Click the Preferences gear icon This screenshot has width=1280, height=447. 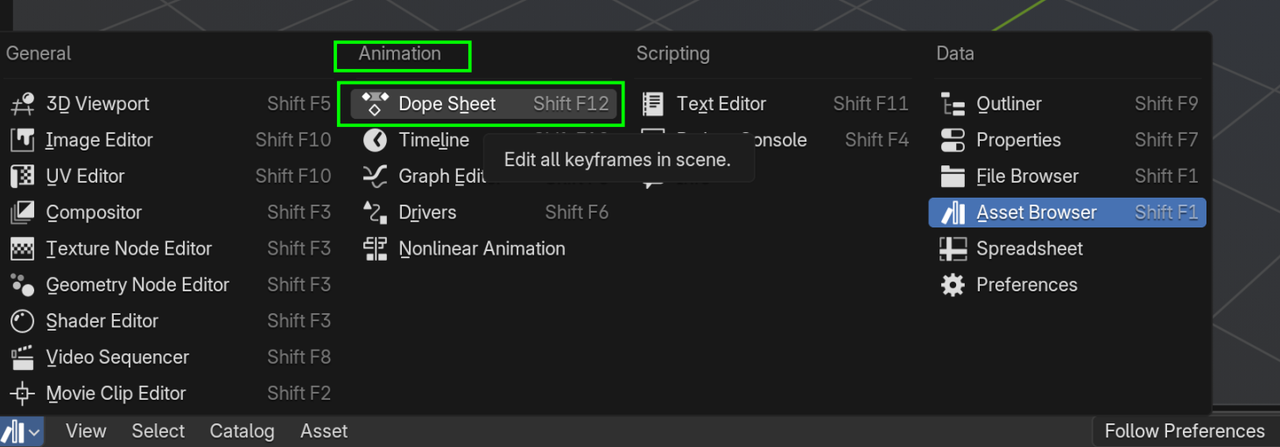(x=953, y=285)
